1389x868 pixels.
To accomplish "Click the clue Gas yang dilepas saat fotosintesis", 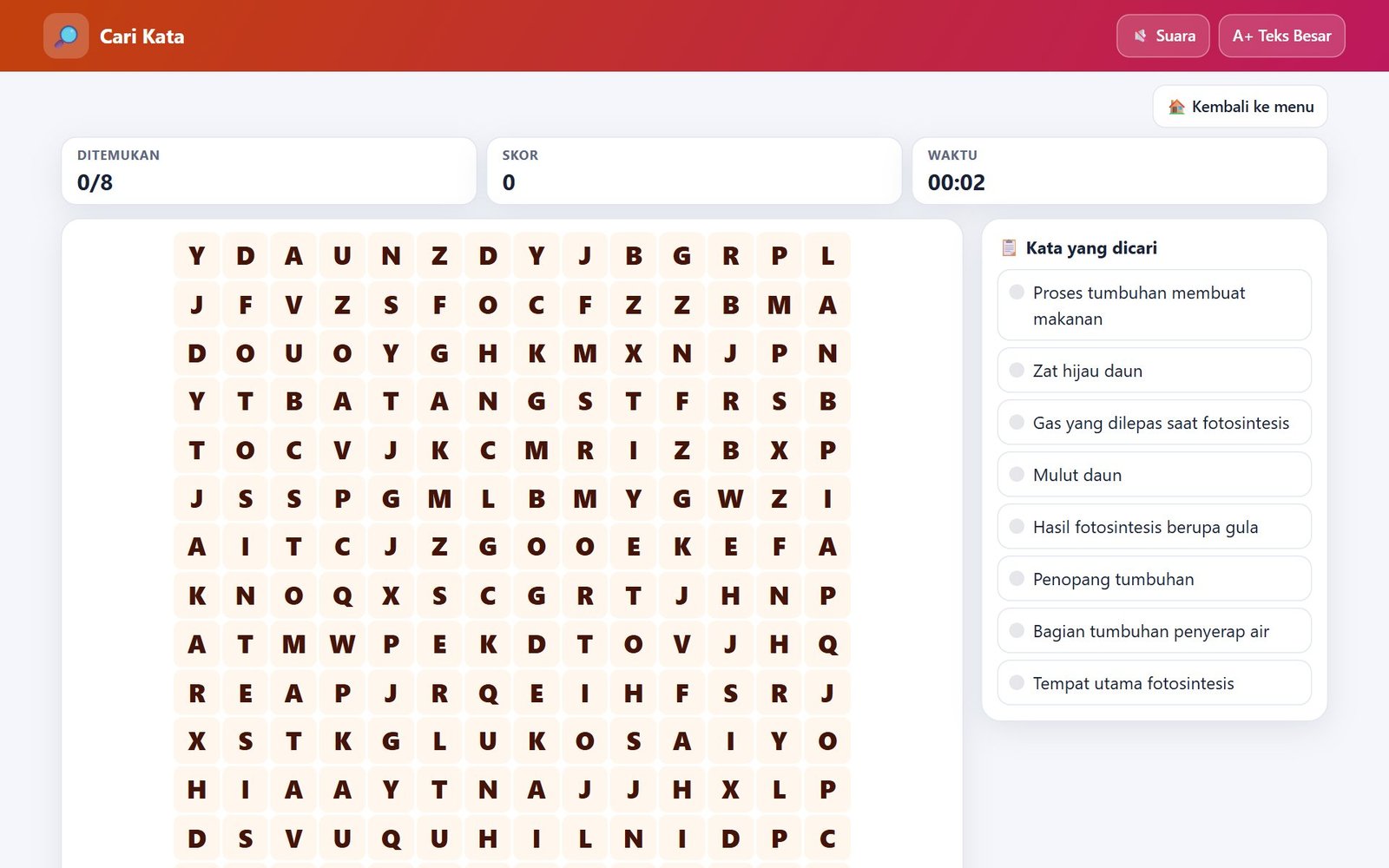I will click(1154, 422).
